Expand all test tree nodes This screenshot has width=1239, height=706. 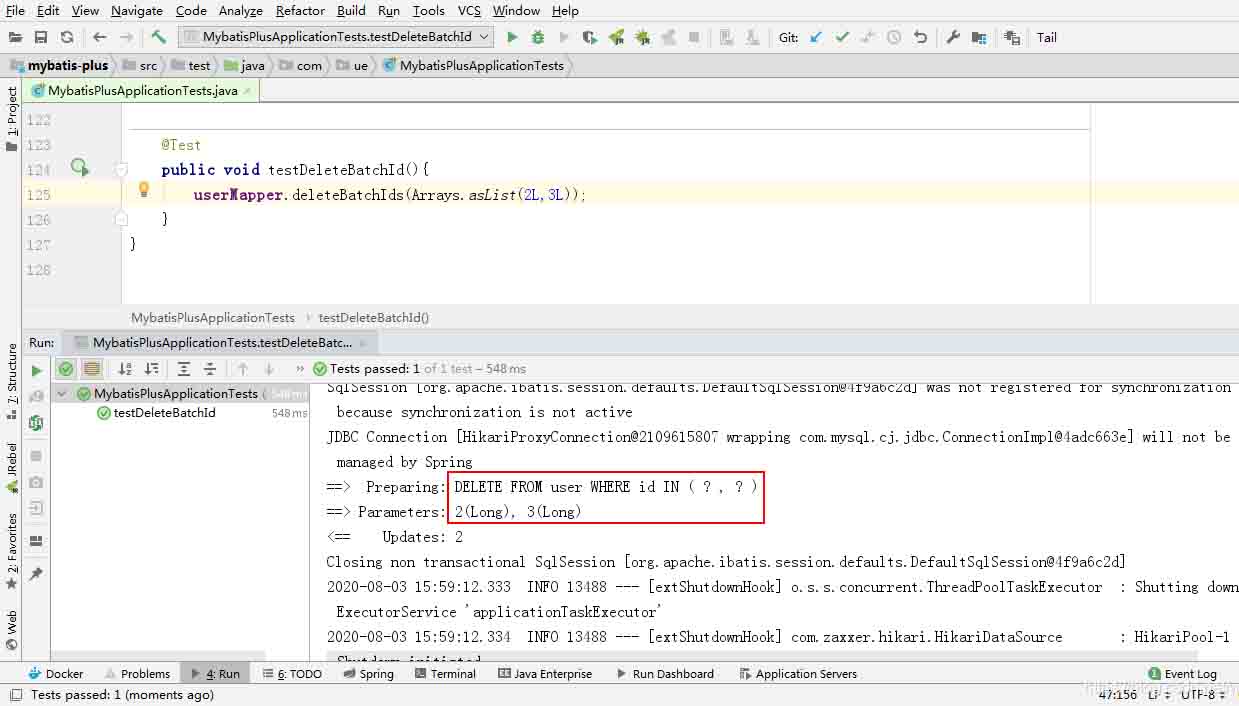point(184,369)
